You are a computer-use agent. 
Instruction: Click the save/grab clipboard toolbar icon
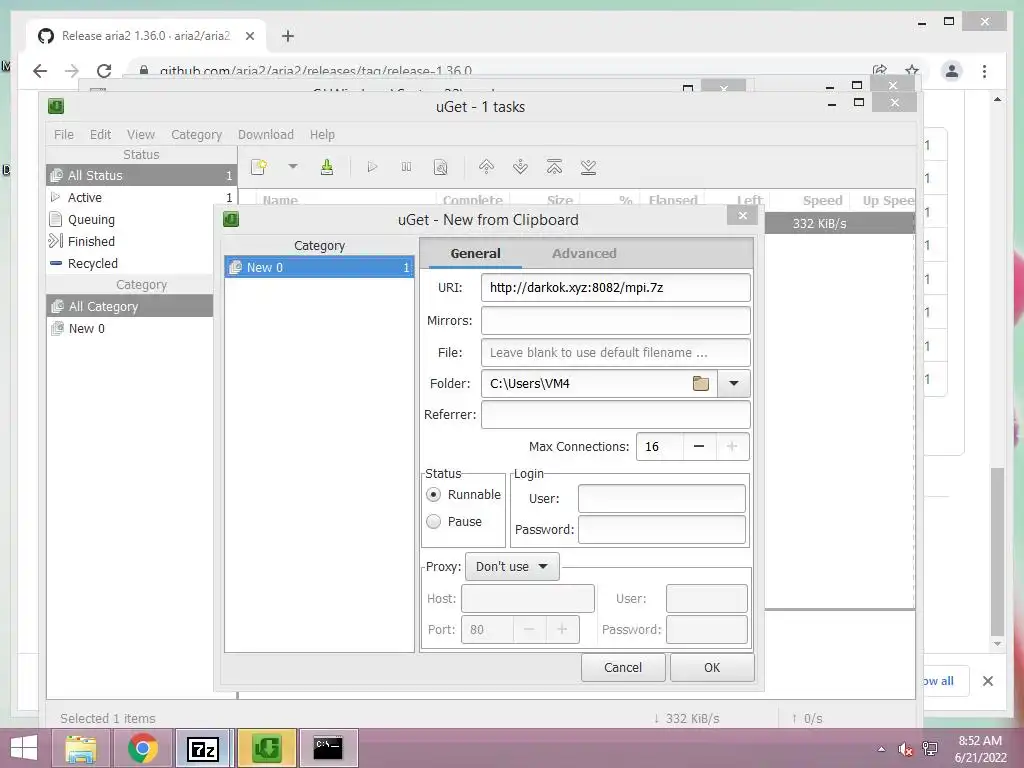tap(327, 167)
